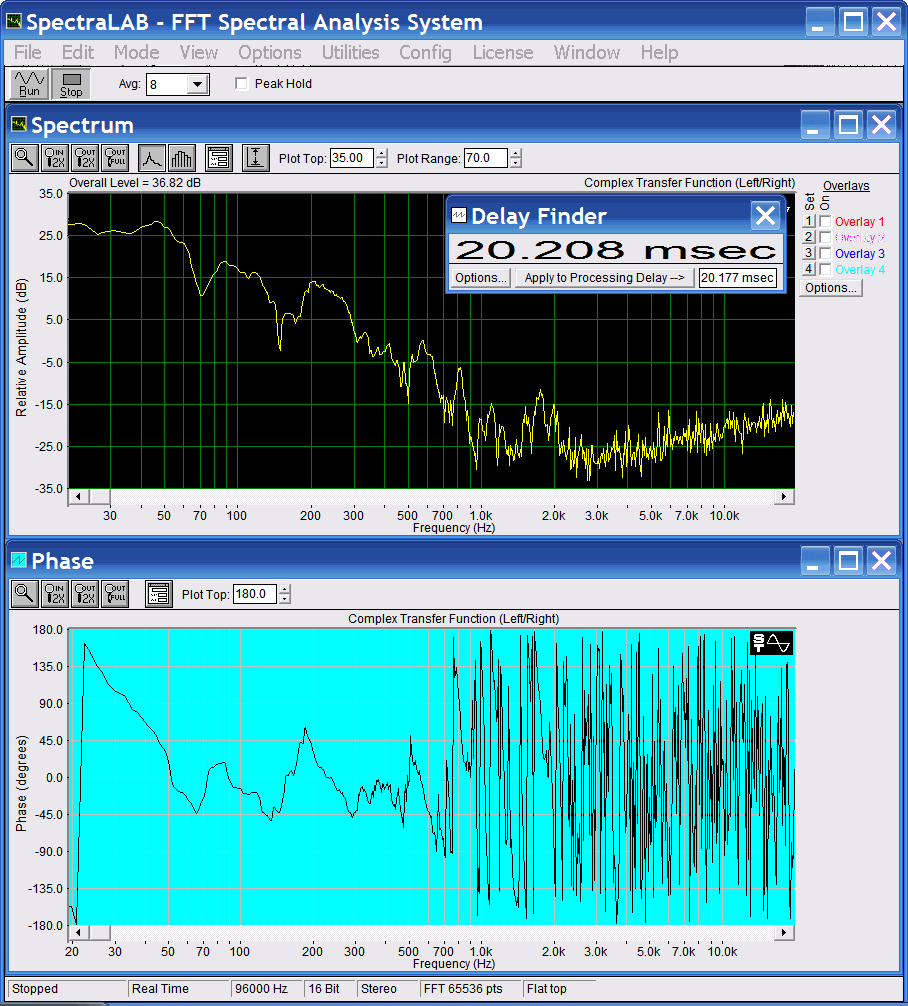Click Zoom Out 2X in Phase toolbar
The image size is (908, 1006).
click(85, 593)
